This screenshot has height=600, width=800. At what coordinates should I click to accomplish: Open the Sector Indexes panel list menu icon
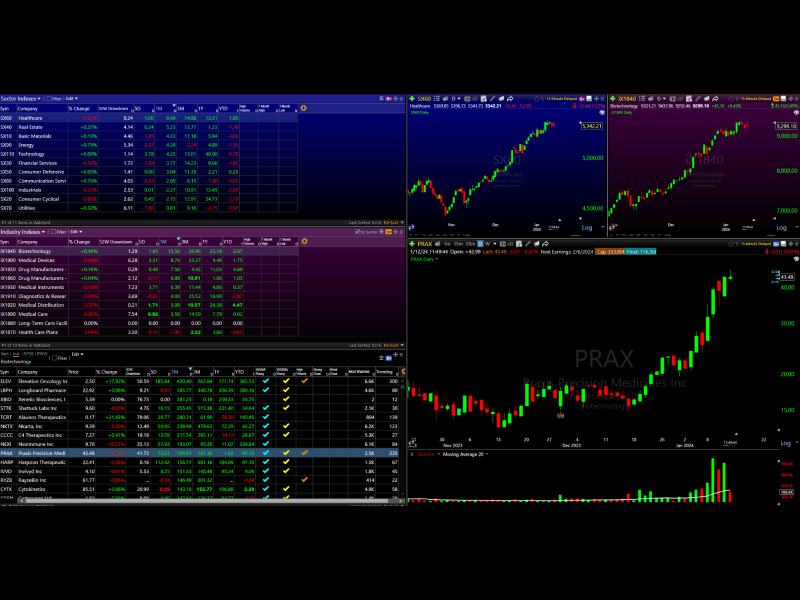coord(381,98)
